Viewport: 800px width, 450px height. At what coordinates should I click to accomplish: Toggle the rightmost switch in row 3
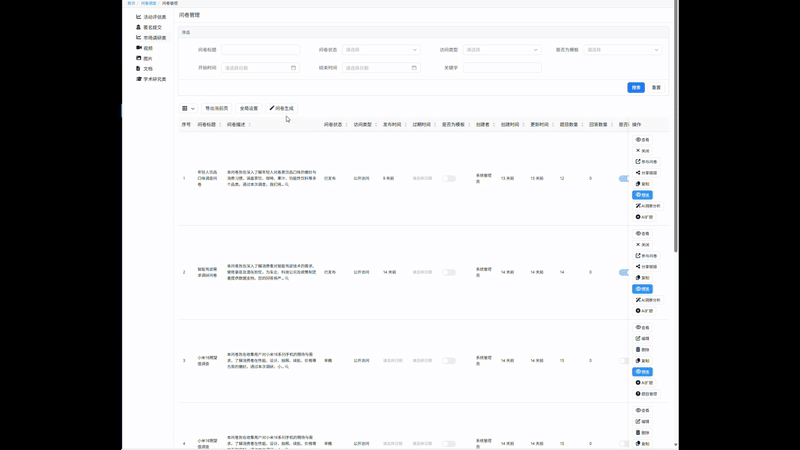[623, 361]
